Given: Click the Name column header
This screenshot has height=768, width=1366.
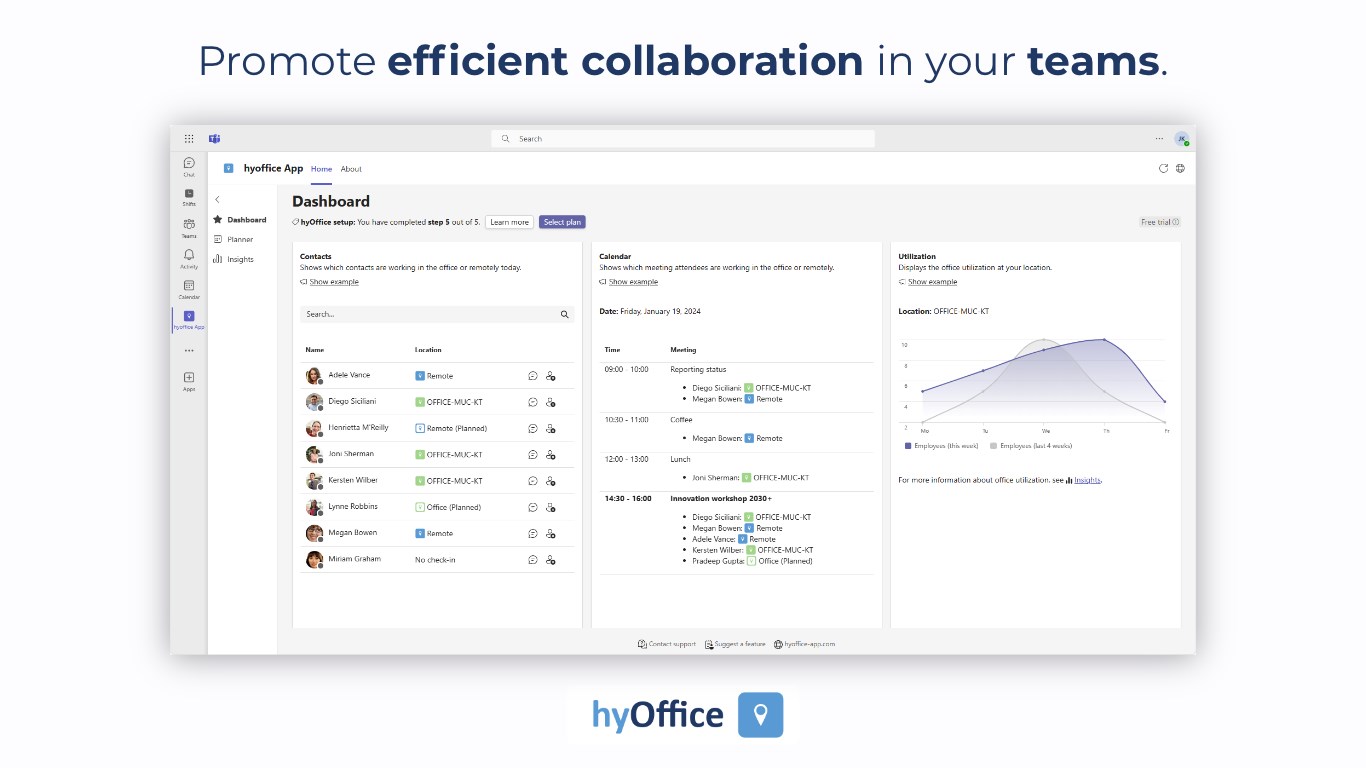Looking at the screenshot, I should click(315, 350).
